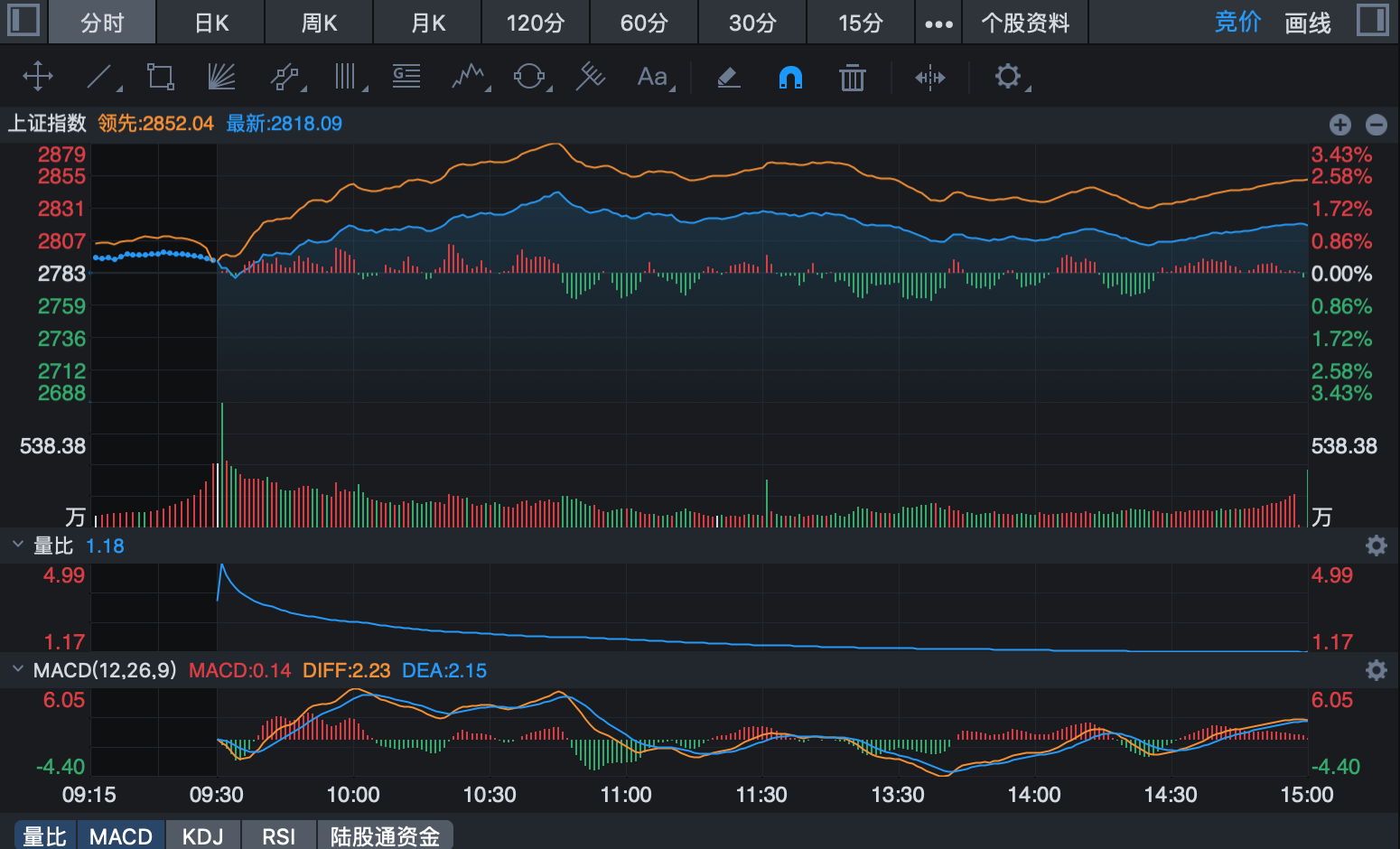This screenshot has height=849, width=1400.
Task: Select the RSI indicator tab
Action: 278,836
